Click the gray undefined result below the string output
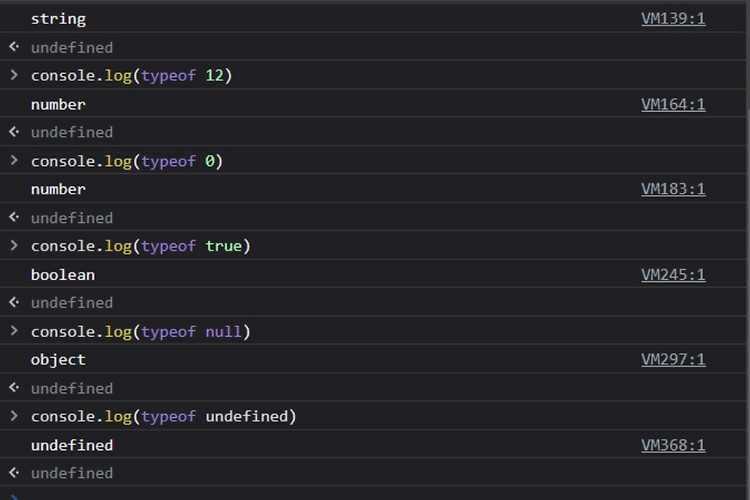Screen dimensions: 750x500 coord(72,47)
